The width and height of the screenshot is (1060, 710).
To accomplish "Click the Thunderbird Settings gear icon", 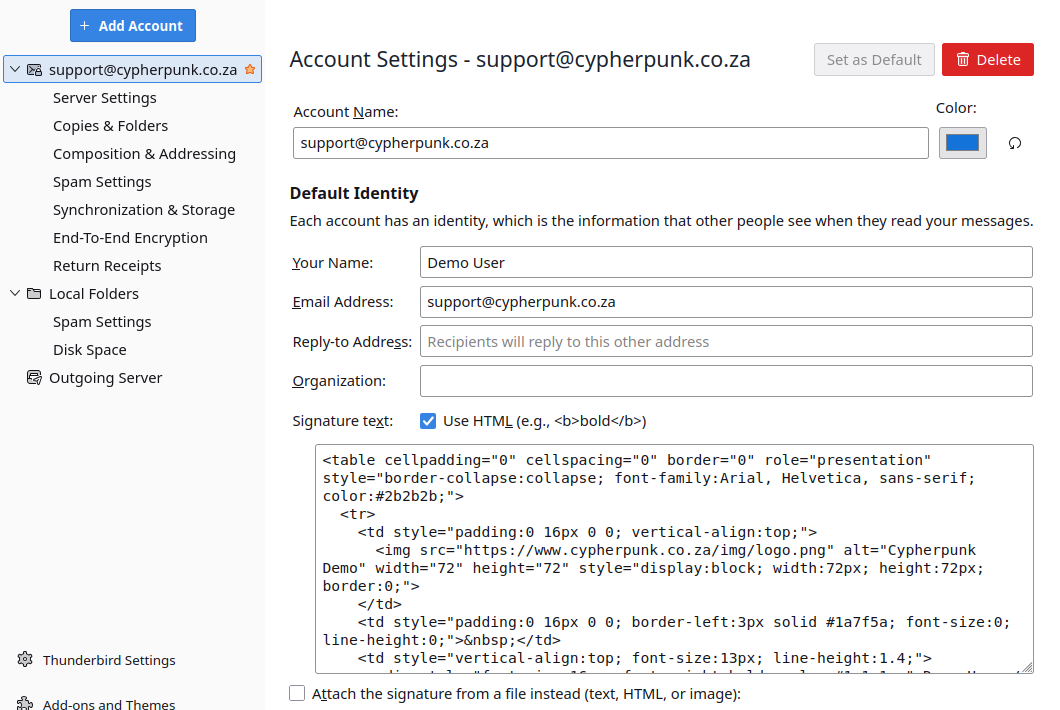I will [25, 659].
